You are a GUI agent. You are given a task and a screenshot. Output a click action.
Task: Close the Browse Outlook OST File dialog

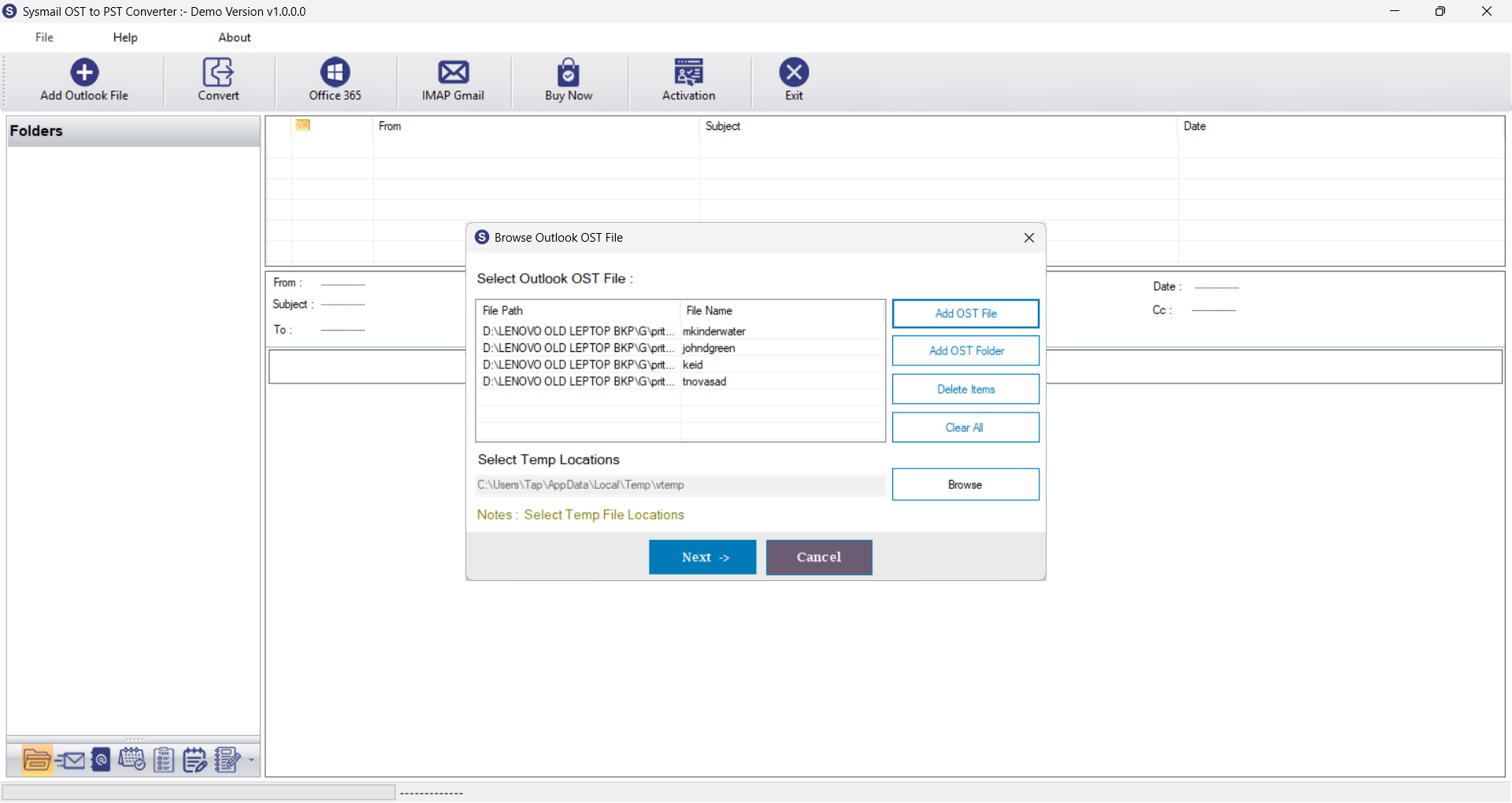(1028, 238)
